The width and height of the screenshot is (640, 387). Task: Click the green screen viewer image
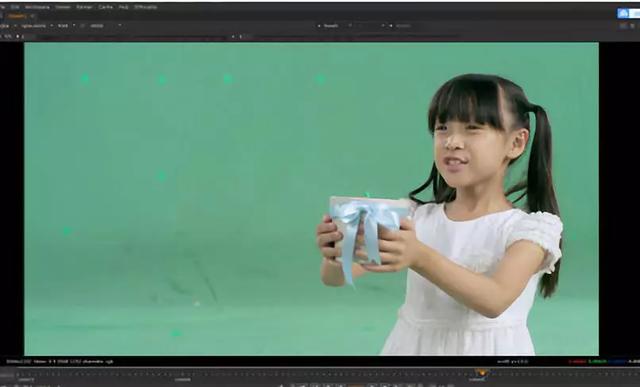coord(311,199)
